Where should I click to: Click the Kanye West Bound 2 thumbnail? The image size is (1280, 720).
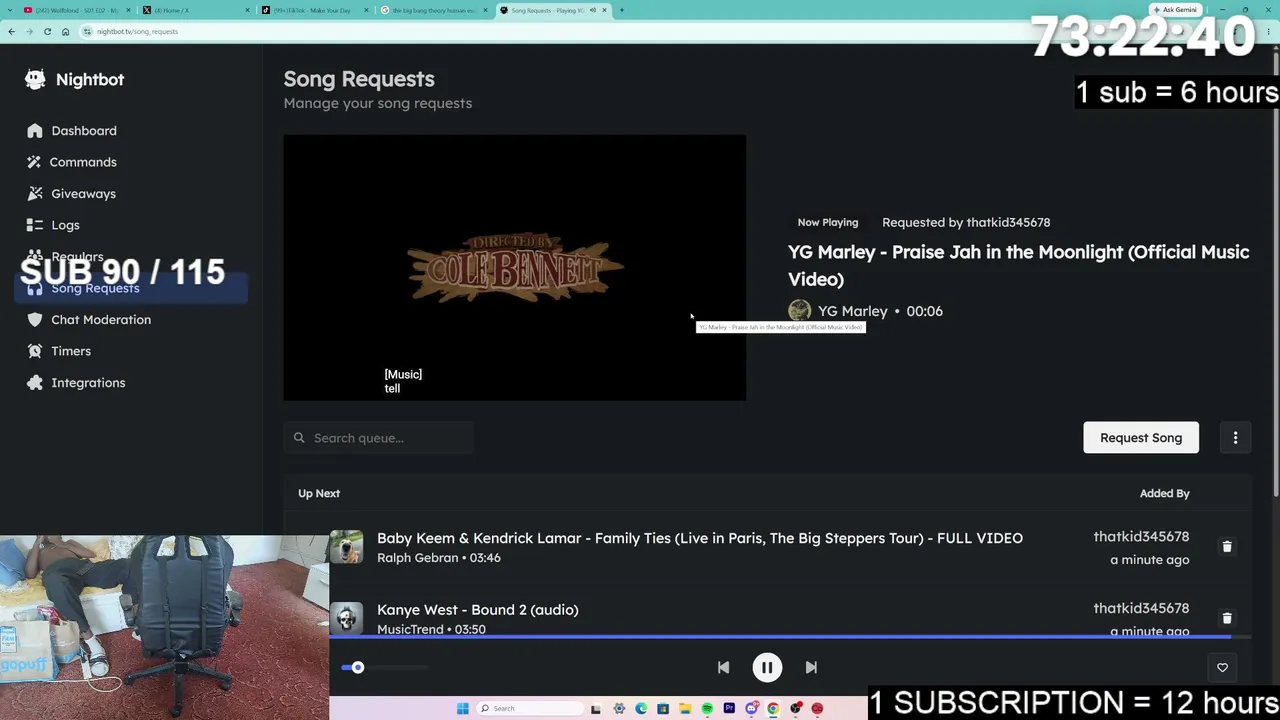346,618
